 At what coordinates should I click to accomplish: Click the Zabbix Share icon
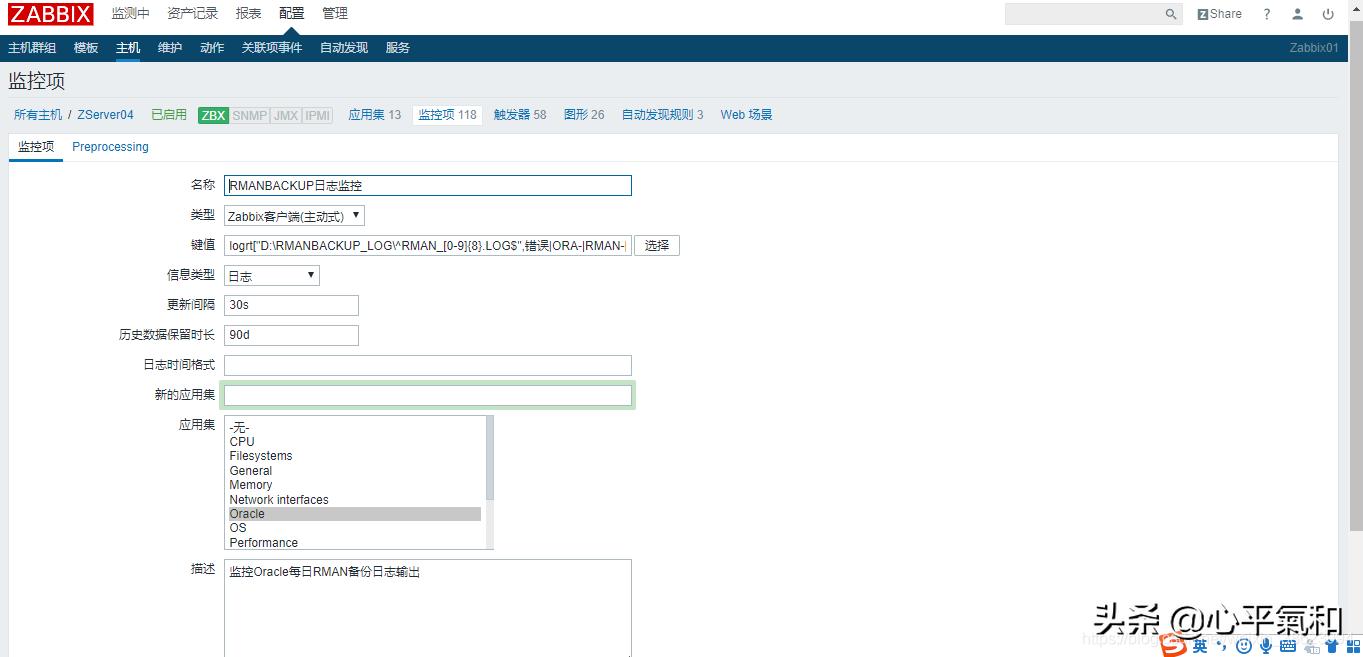[x=1218, y=14]
